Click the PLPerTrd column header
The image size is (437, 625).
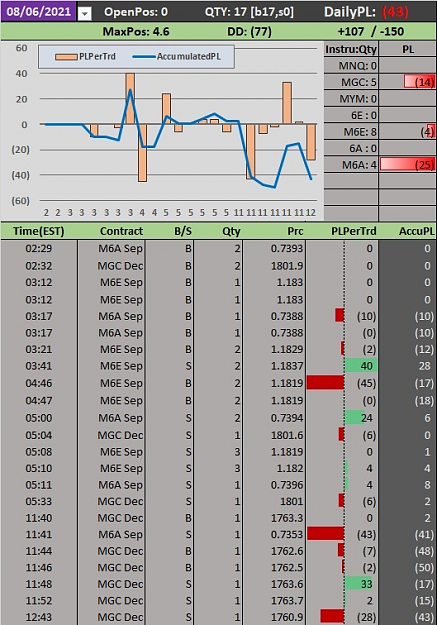[354, 231]
